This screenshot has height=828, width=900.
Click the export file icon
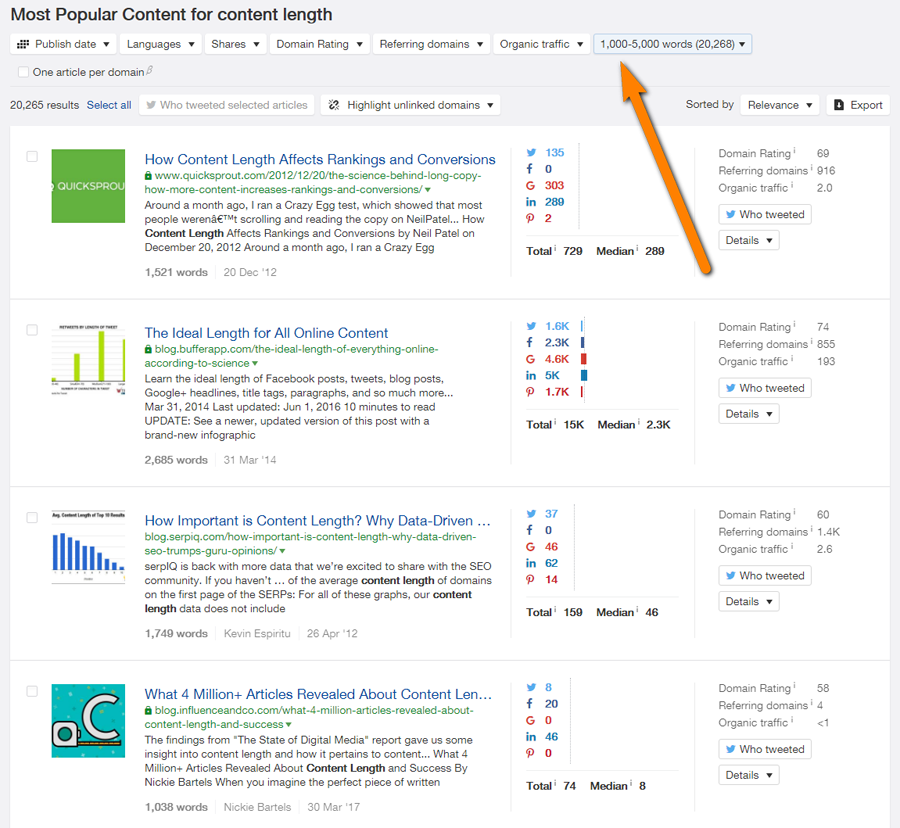pos(839,105)
